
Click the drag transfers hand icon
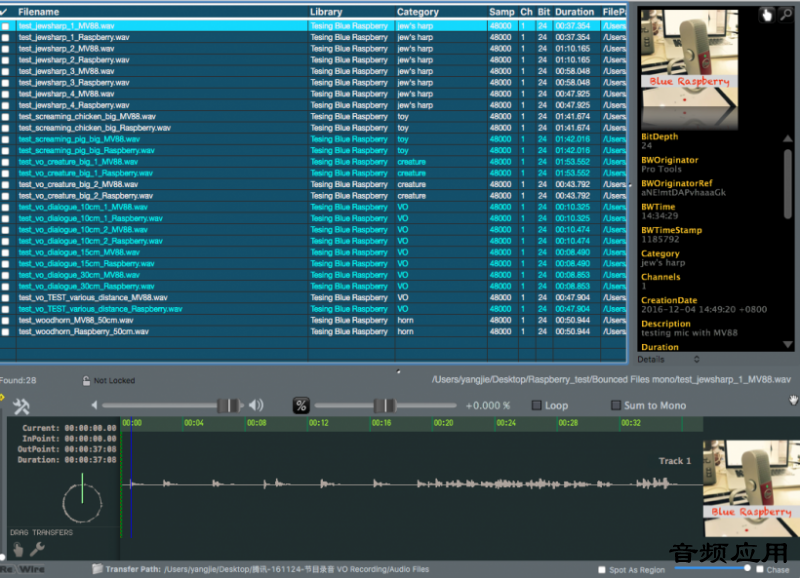point(18,549)
